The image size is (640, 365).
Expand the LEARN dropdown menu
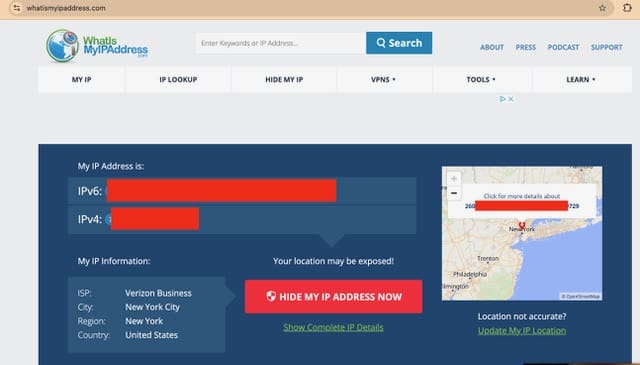[581, 80]
